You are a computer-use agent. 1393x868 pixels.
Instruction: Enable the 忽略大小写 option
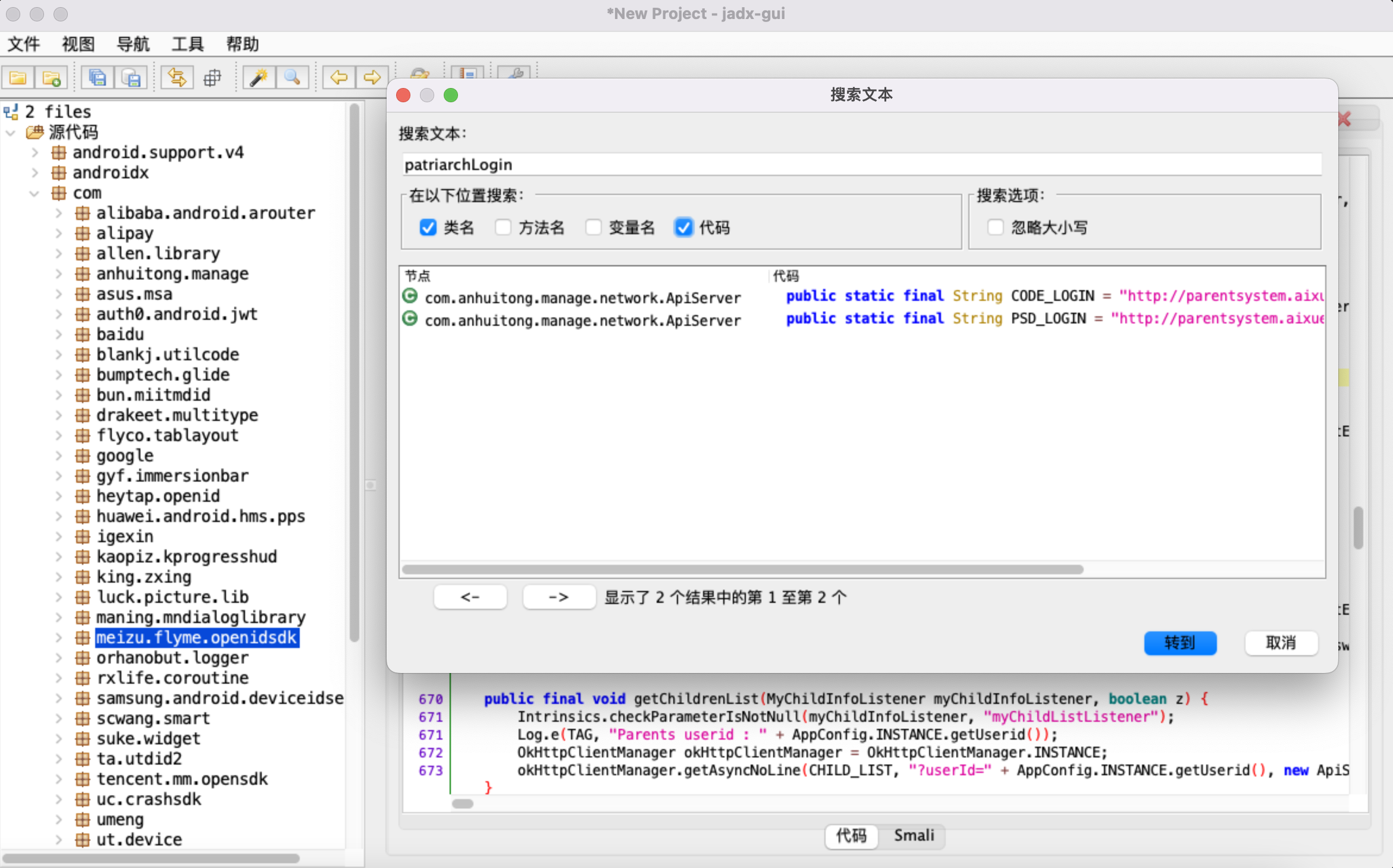tap(995, 227)
